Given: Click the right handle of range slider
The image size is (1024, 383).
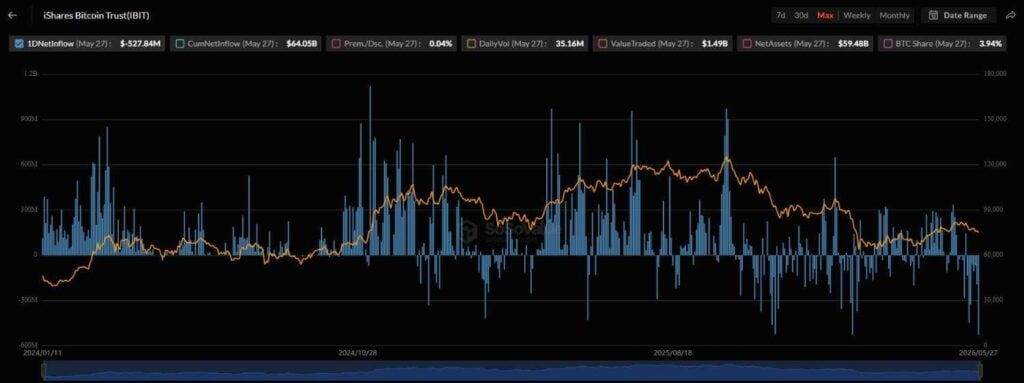Looking at the screenshot, I should click(x=980, y=371).
